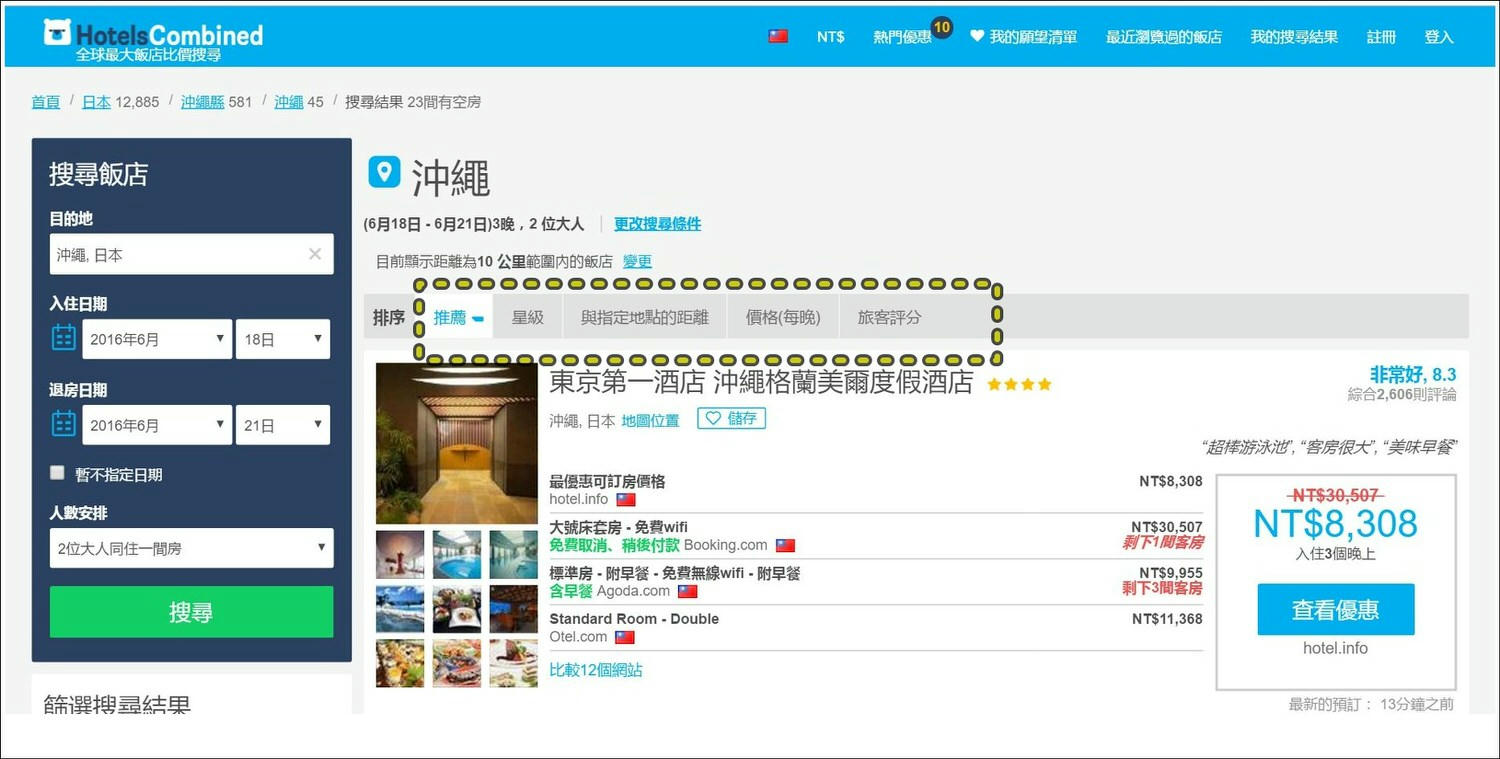The width and height of the screenshot is (1500, 759).
Task: Go to 首頁 breadcrumb link
Action: tap(46, 102)
